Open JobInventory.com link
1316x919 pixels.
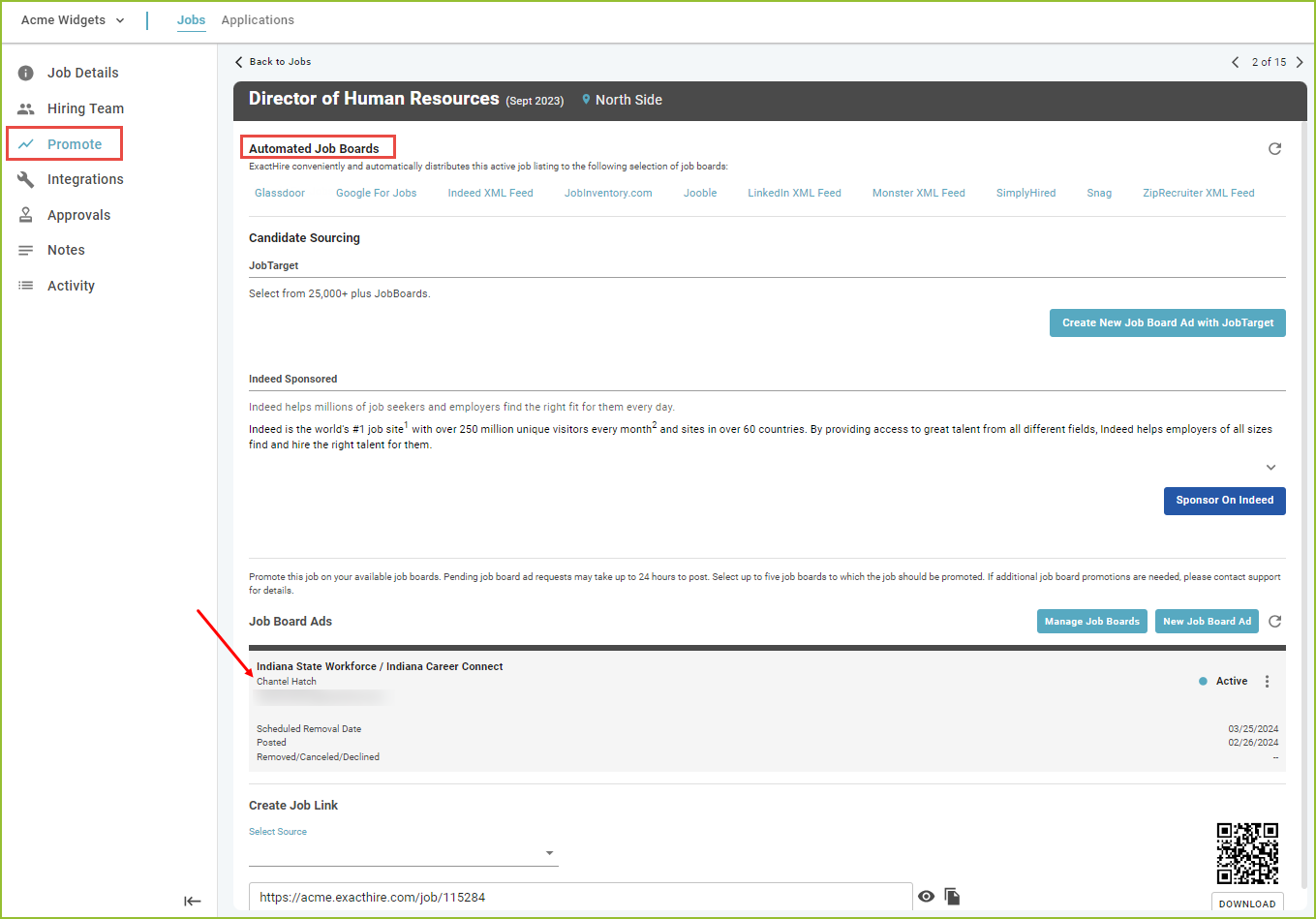click(608, 193)
